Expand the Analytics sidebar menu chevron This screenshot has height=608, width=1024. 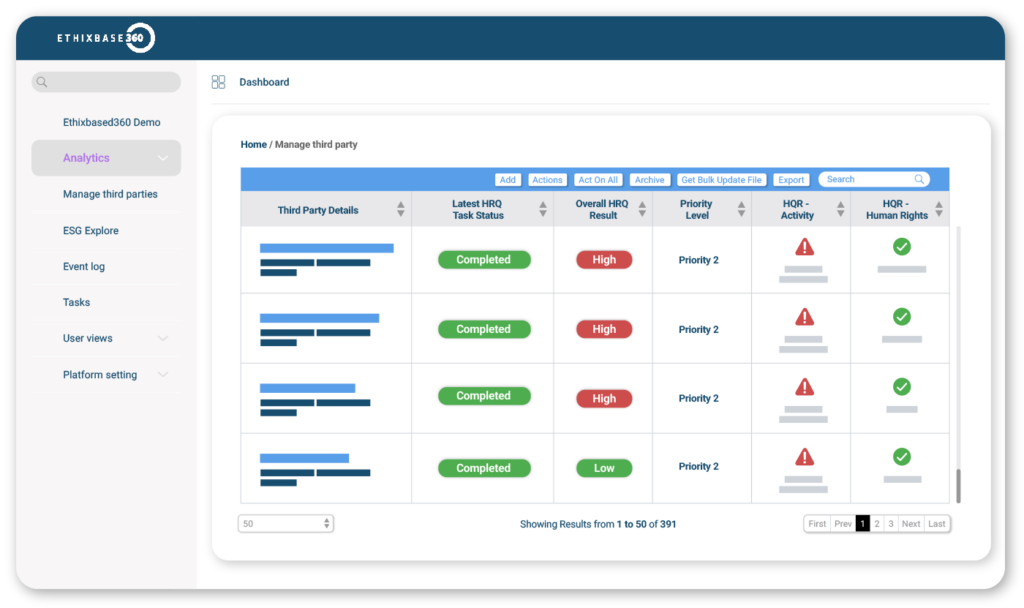point(163,158)
